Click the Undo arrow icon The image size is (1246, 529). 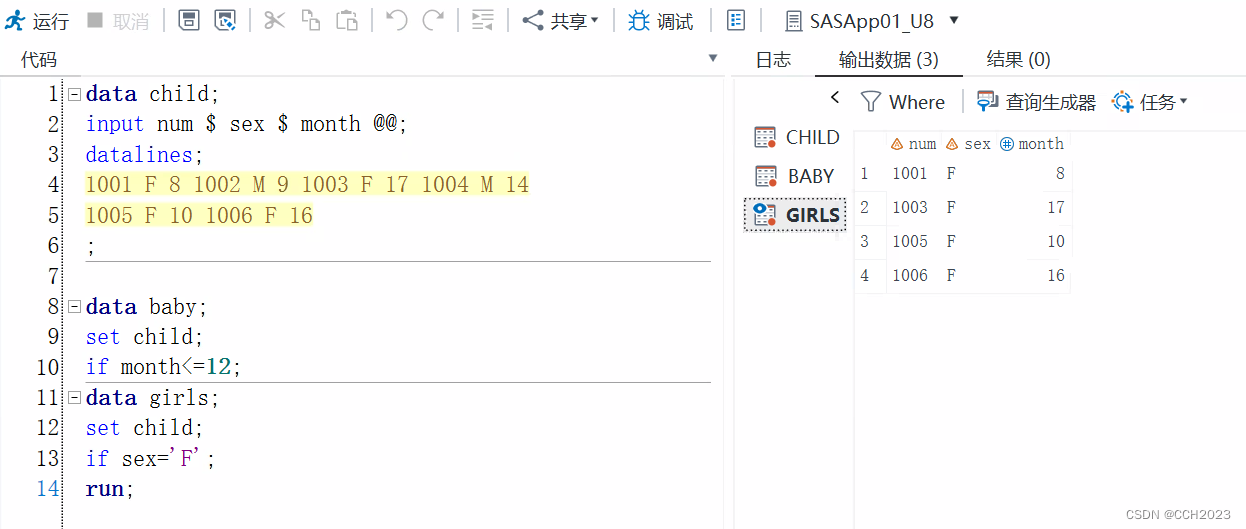pos(397,20)
